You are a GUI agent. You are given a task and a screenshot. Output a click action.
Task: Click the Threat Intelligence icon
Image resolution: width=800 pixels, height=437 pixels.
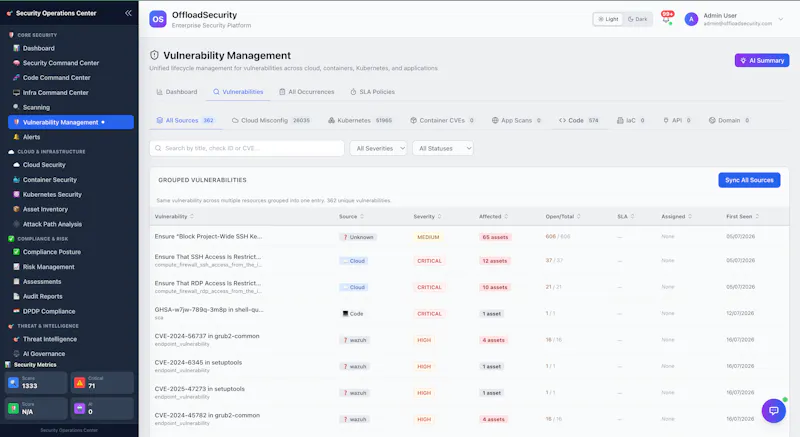click(16, 339)
